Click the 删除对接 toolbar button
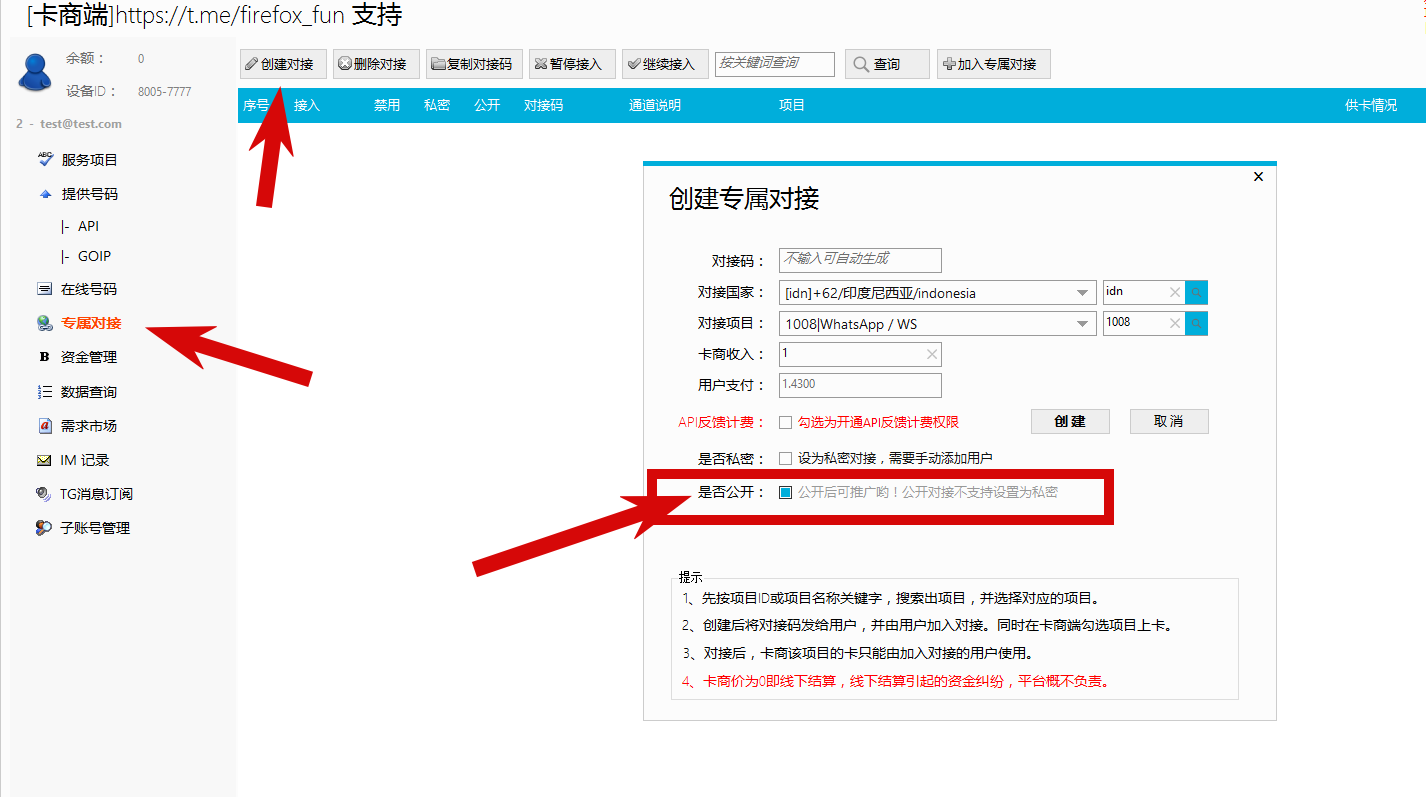 point(376,64)
